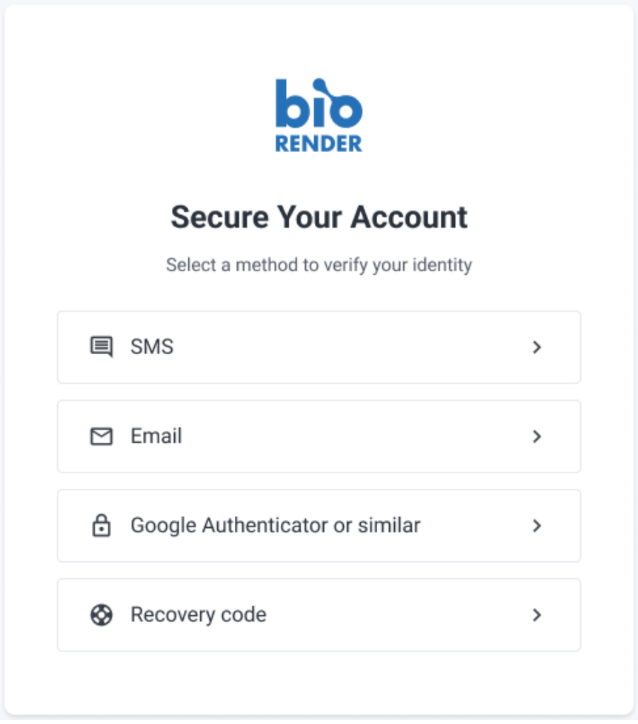Viewport: 638px width, 724px height.
Task: Click the BioRender 'bio' logo mark
Action: [x=318, y=104]
